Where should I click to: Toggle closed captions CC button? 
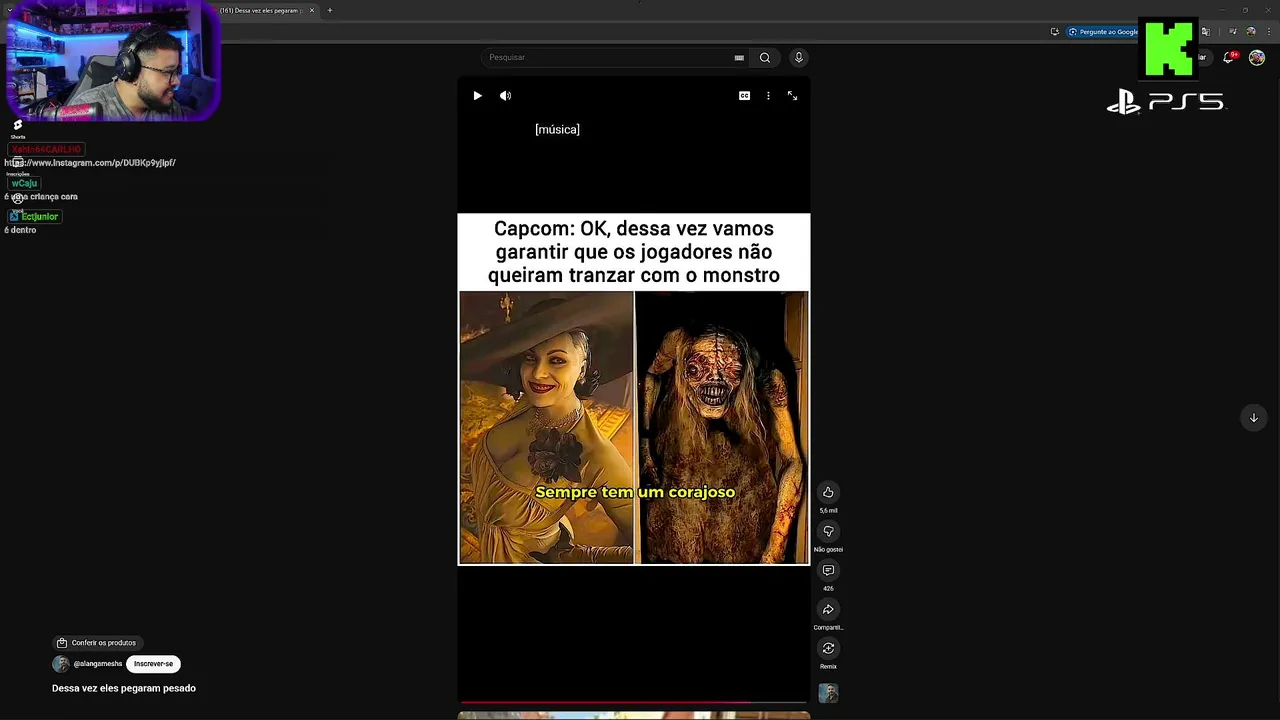744,96
